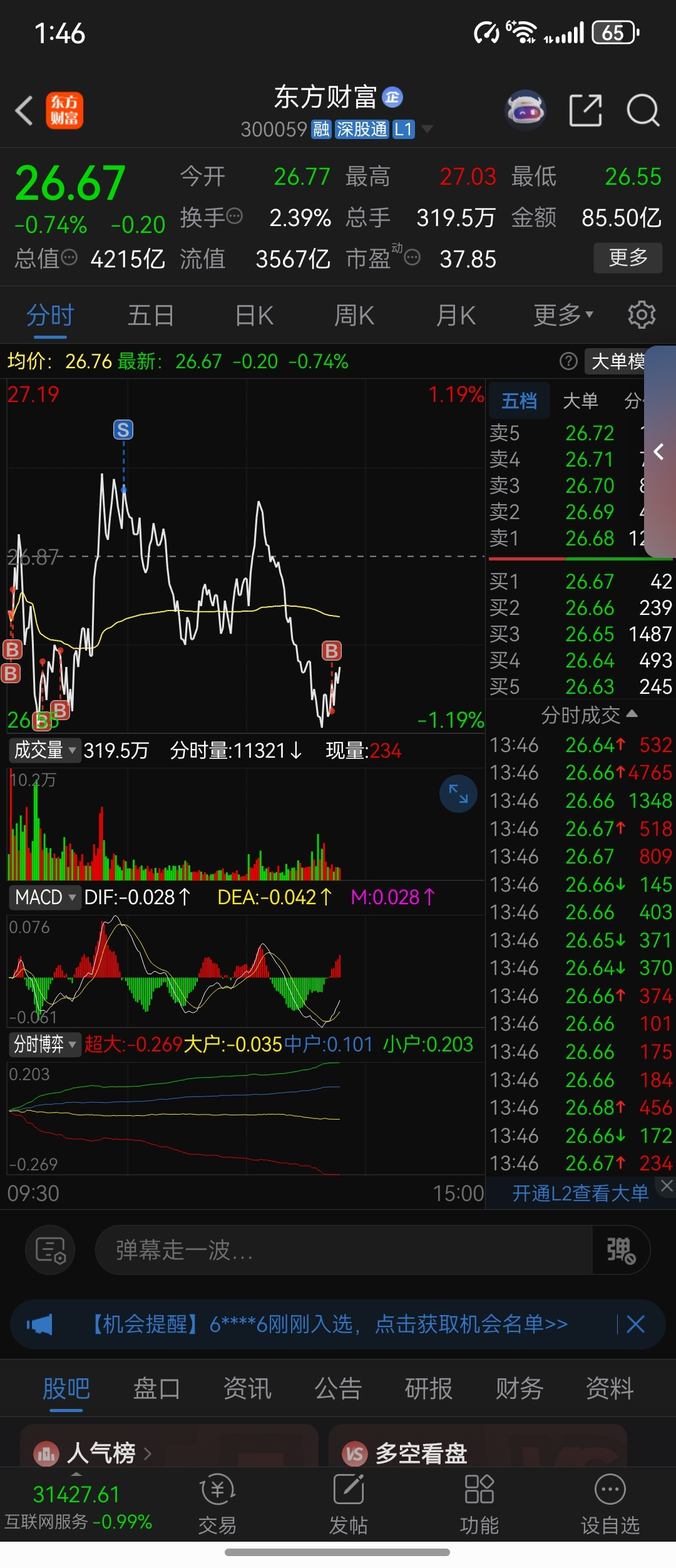Image resolution: width=676 pixels, height=1568 pixels.
Task: Tap the 更多 quote details button
Action: pos(628,257)
